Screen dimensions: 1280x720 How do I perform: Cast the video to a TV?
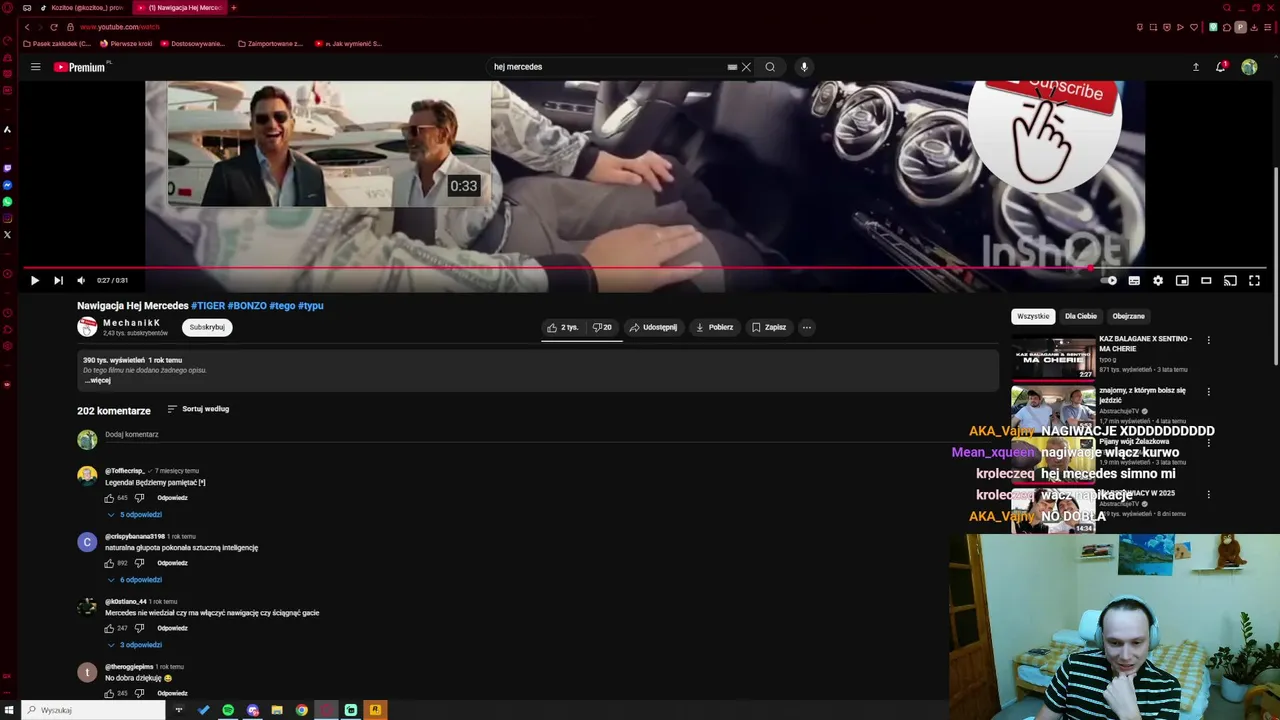click(x=1230, y=281)
